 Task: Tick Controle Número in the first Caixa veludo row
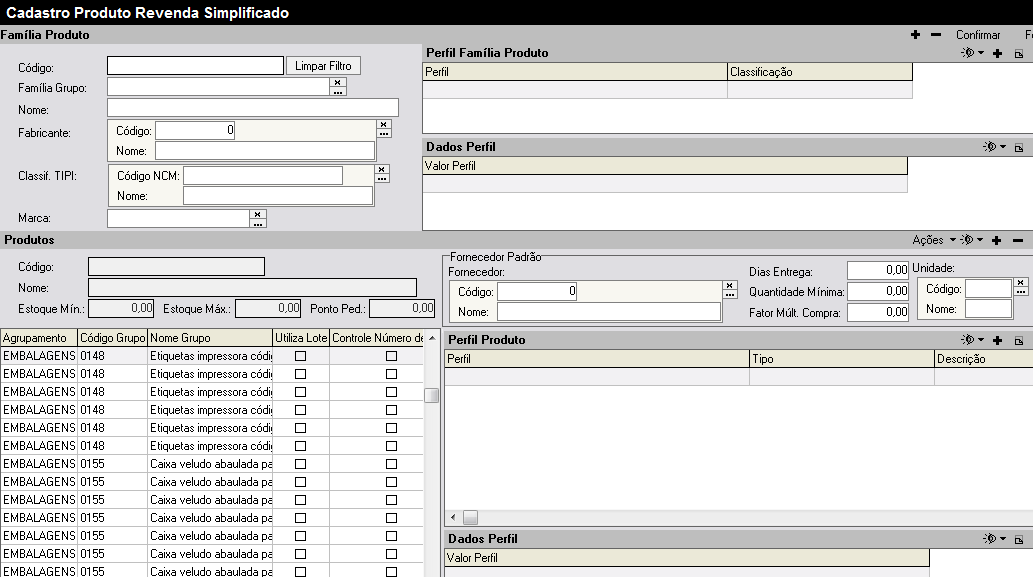click(392, 464)
